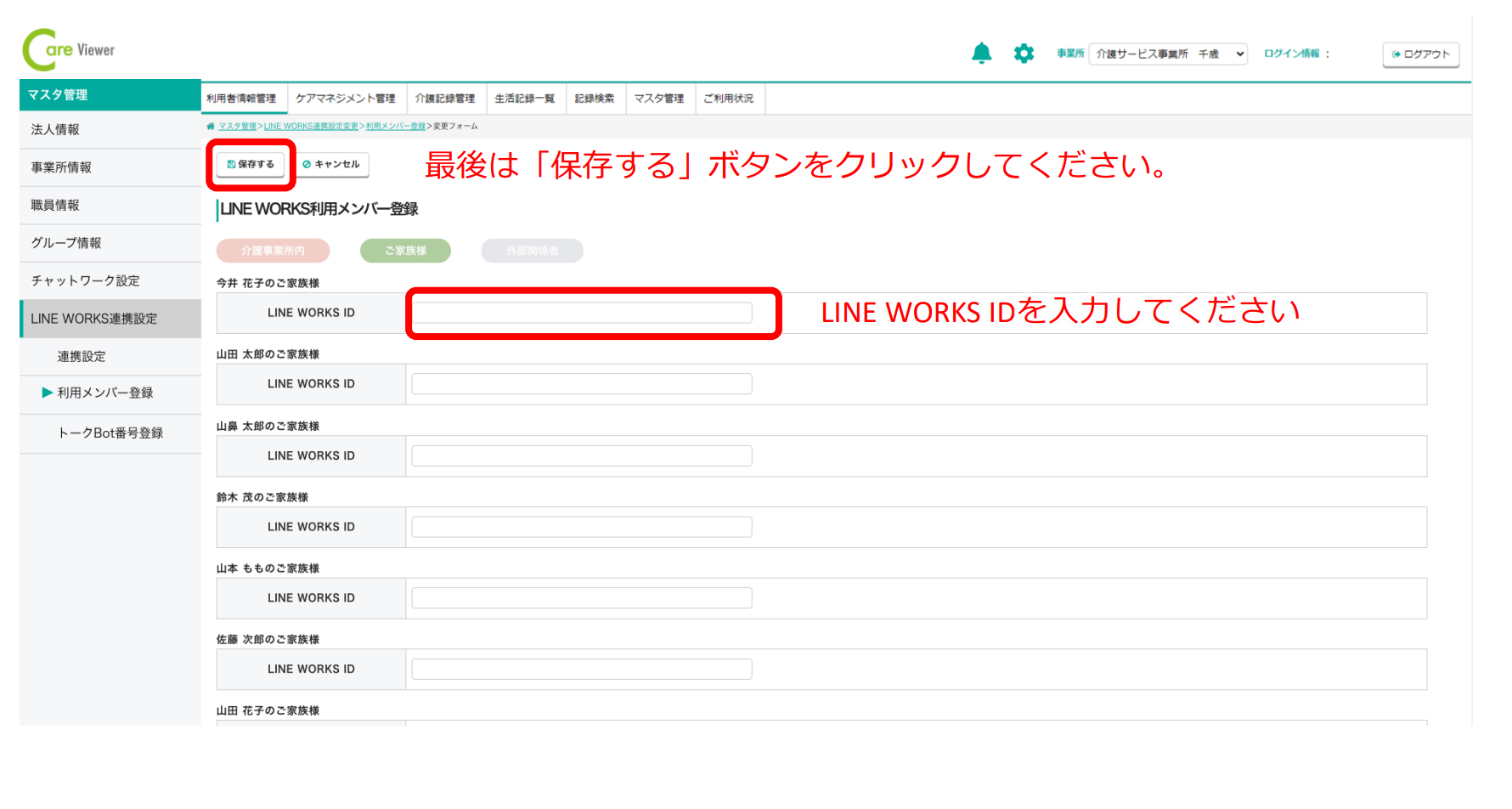The width and height of the screenshot is (1512, 809).
Task: Click the LINE WORKS ID field for 鈴木 茂
Action: pos(582,527)
